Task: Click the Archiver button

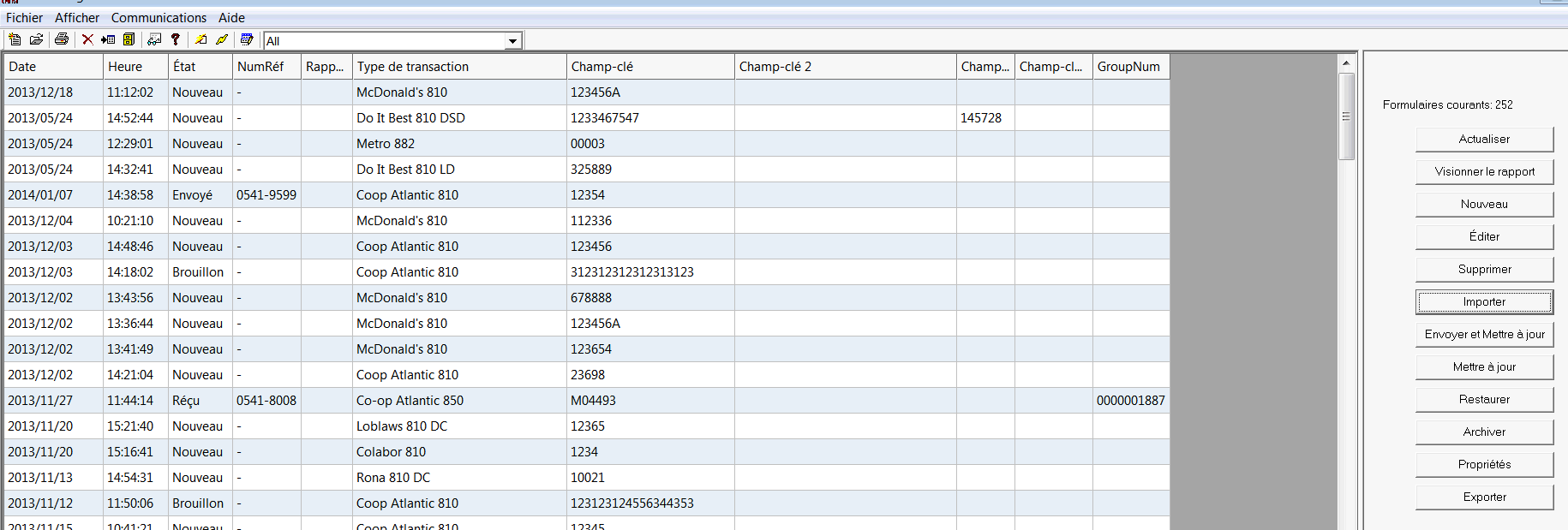Action: (x=1484, y=432)
